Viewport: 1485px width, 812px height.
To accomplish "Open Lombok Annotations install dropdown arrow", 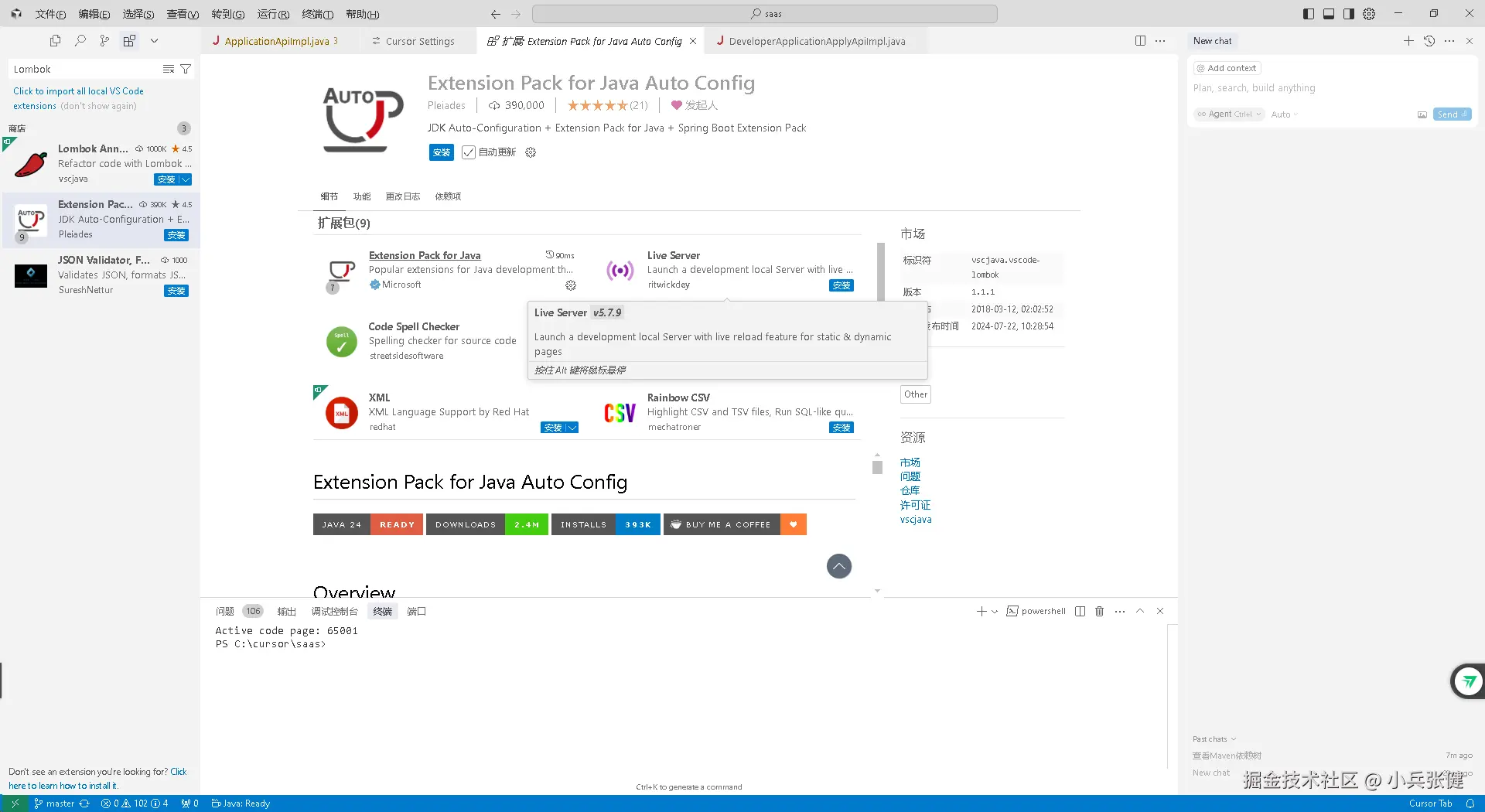I will point(186,179).
